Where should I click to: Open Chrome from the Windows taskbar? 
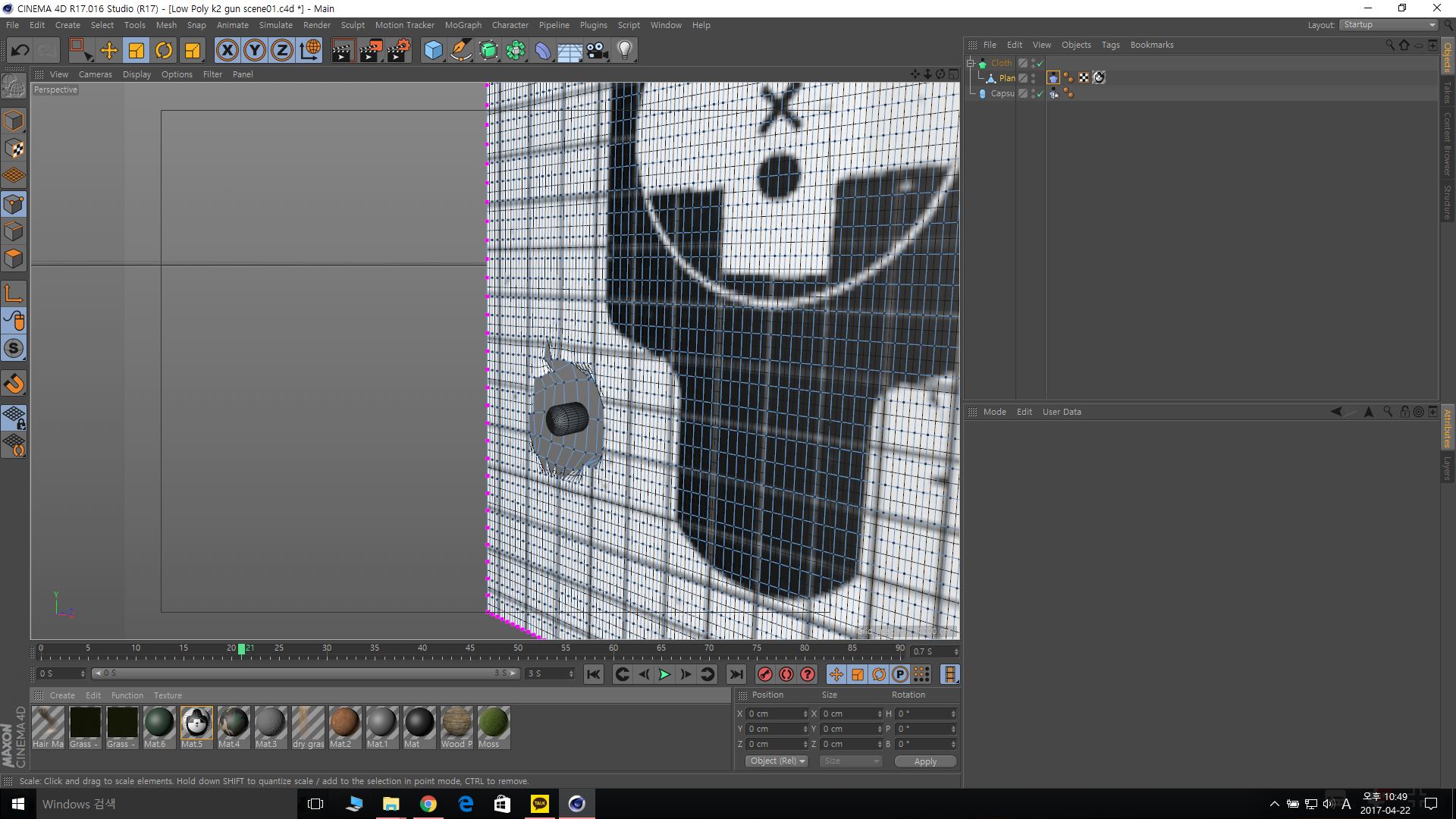pyautogui.click(x=428, y=804)
